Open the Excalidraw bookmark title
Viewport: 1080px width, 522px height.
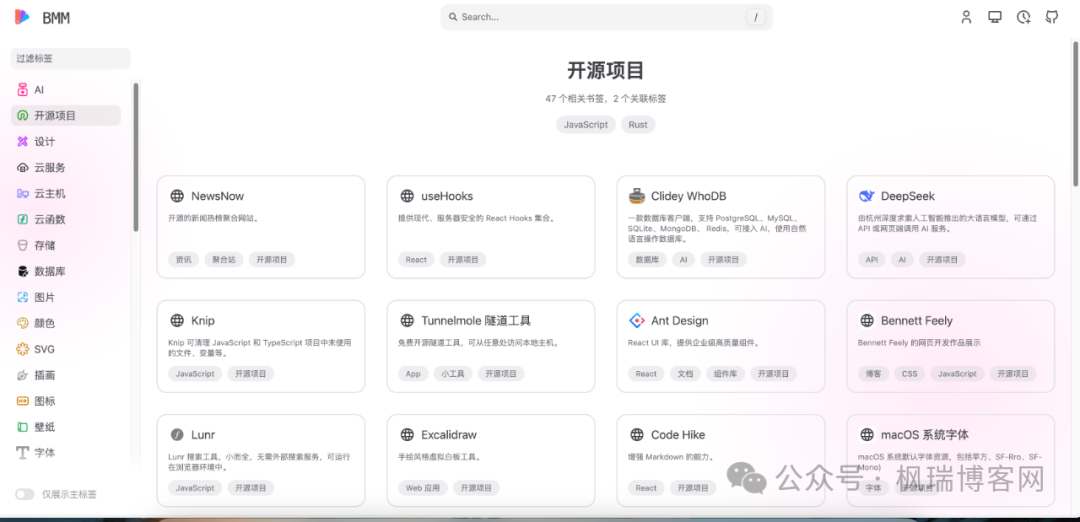[x=449, y=435]
